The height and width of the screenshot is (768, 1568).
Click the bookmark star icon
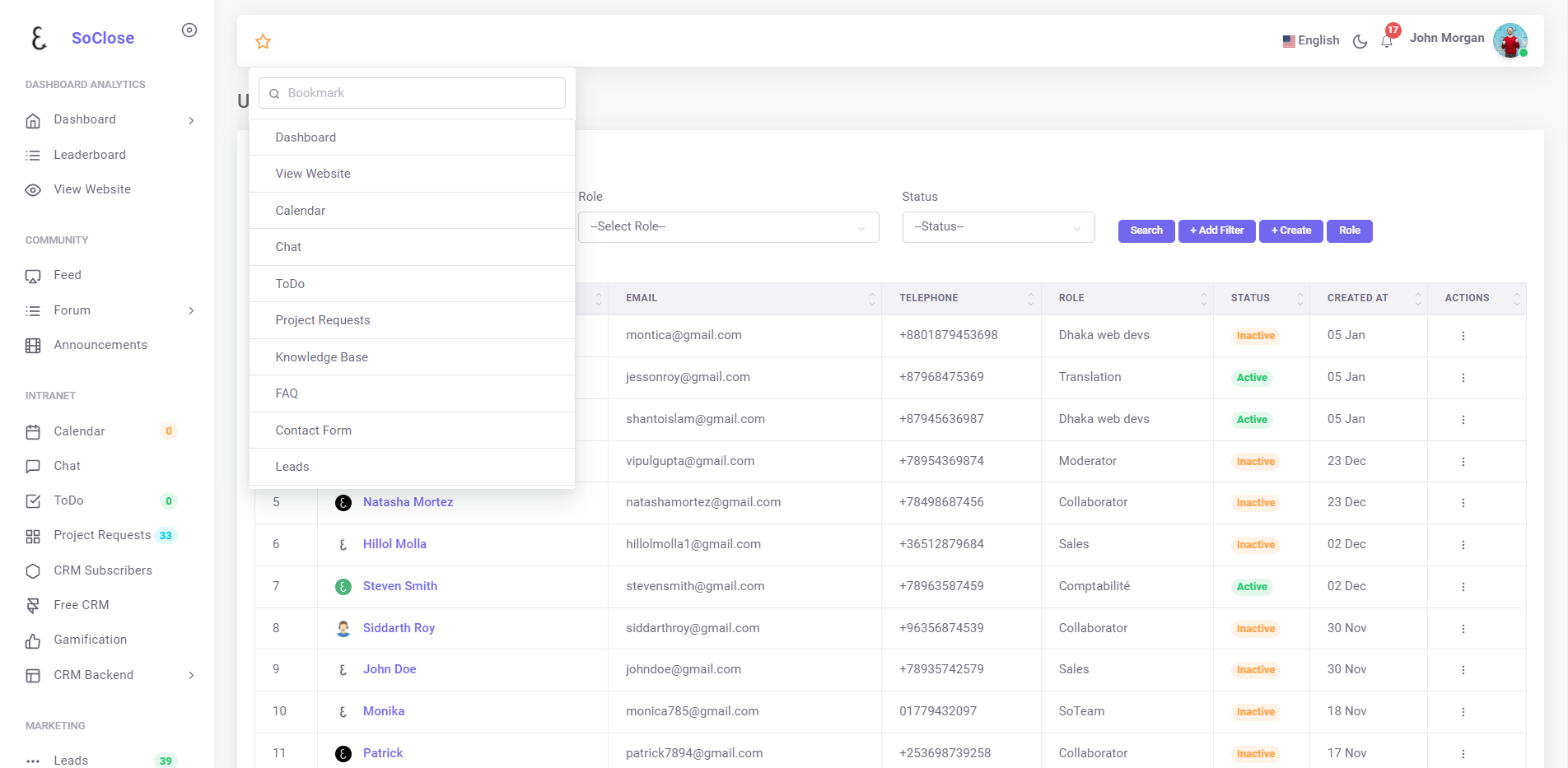point(264,41)
